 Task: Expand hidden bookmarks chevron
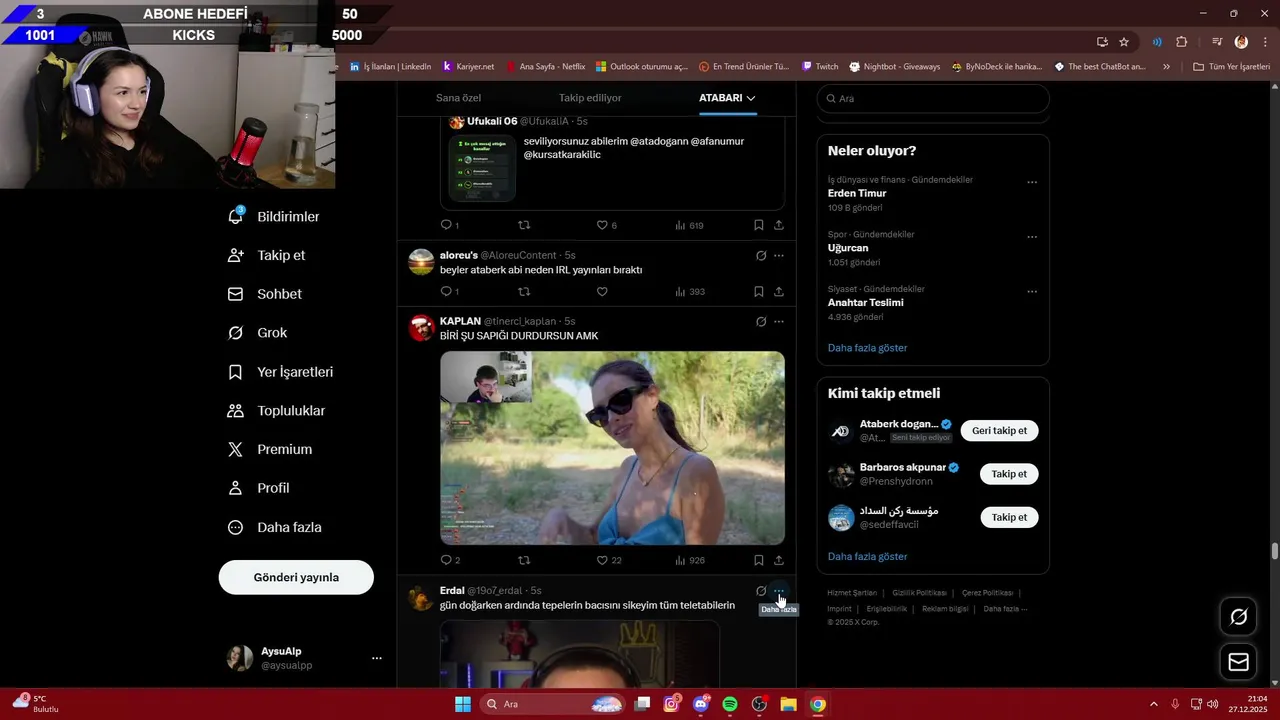[1166, 67]
